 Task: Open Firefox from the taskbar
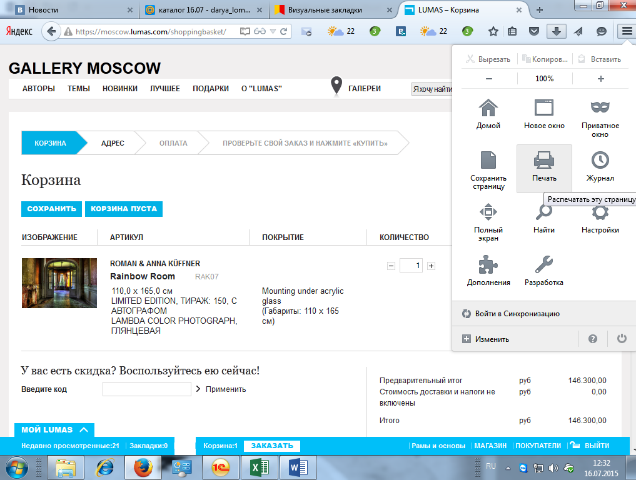click(144, 468)
